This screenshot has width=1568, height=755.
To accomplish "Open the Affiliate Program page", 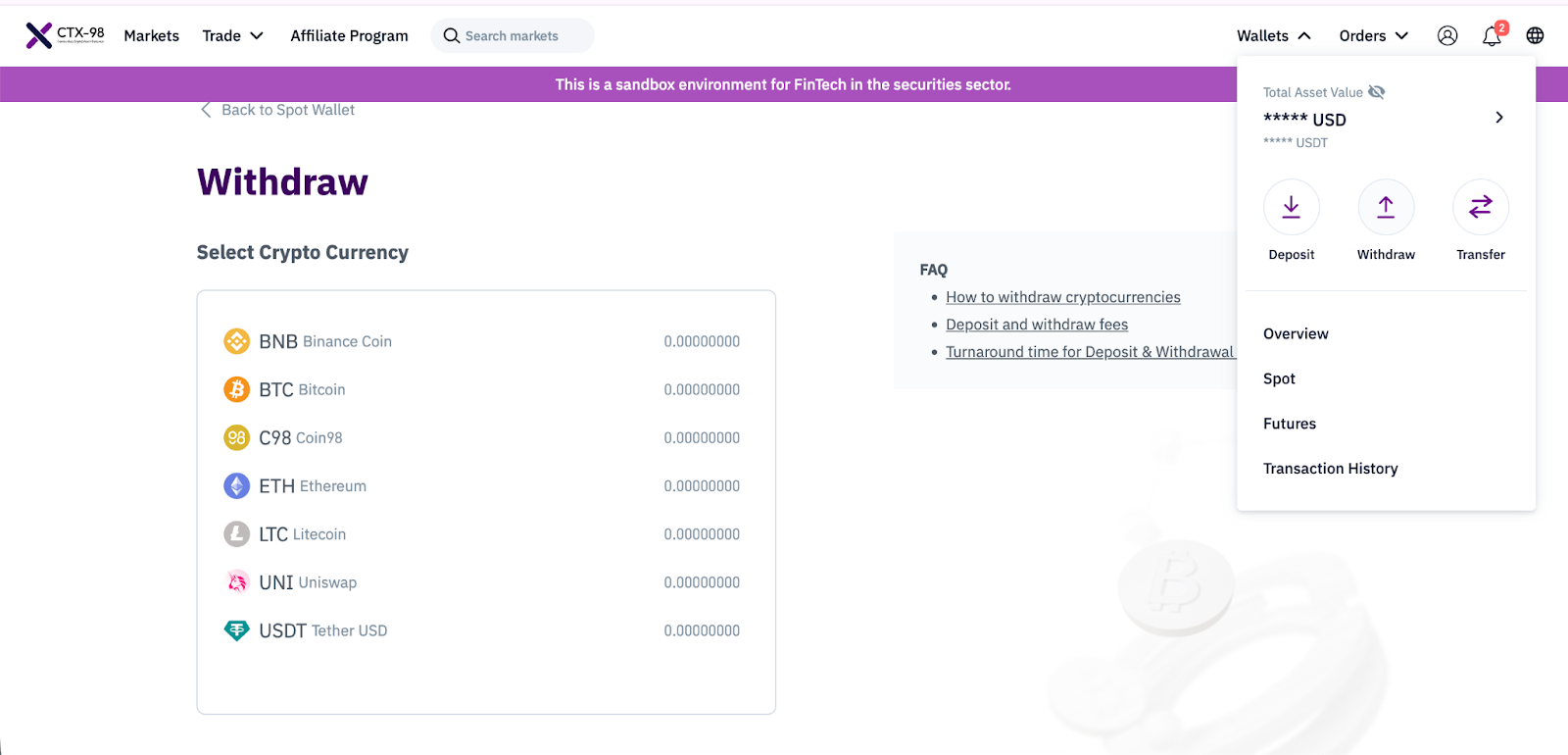I will click(x=349, y=35).
